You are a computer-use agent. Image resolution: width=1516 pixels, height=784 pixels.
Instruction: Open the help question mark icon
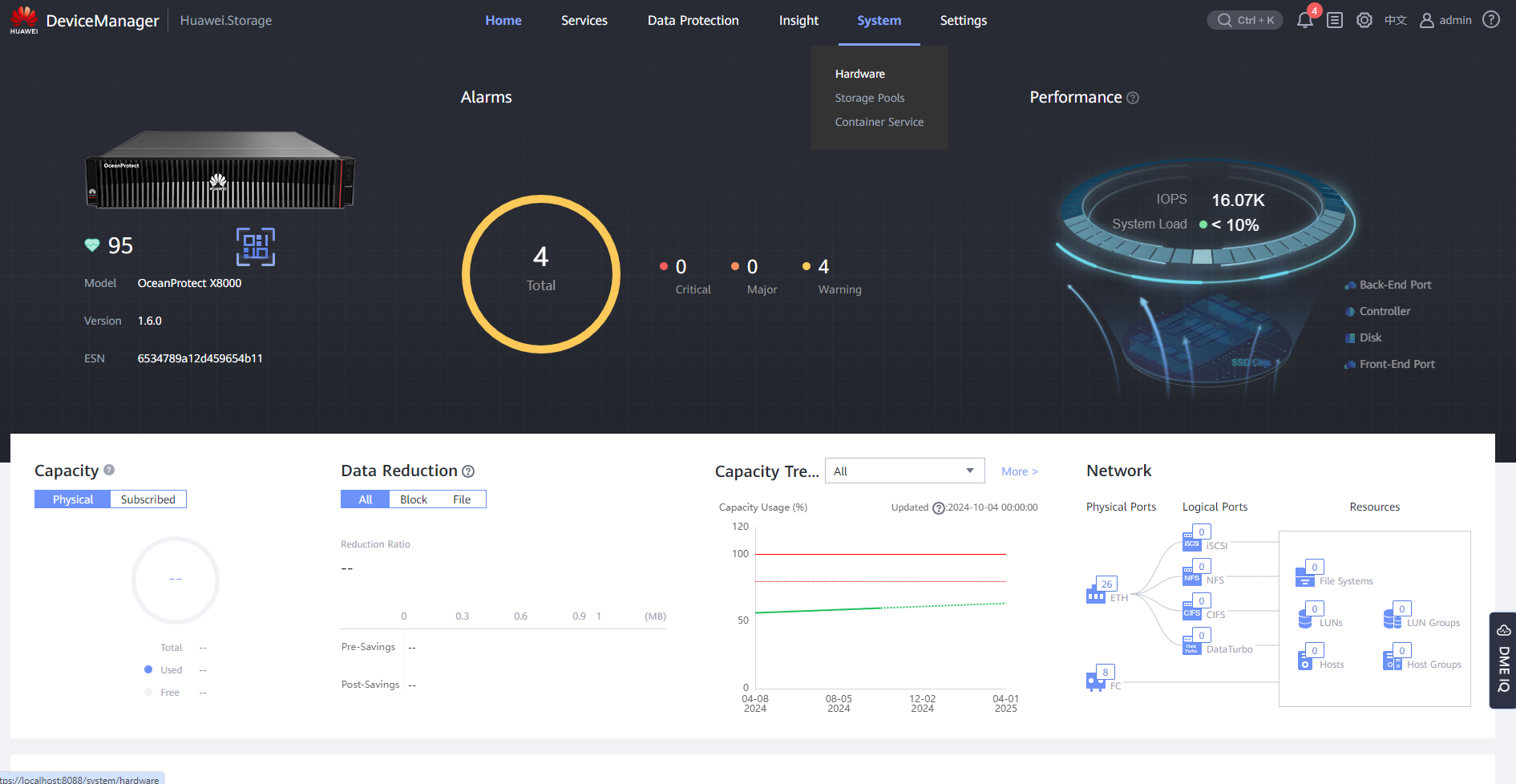pos(1491,19)
